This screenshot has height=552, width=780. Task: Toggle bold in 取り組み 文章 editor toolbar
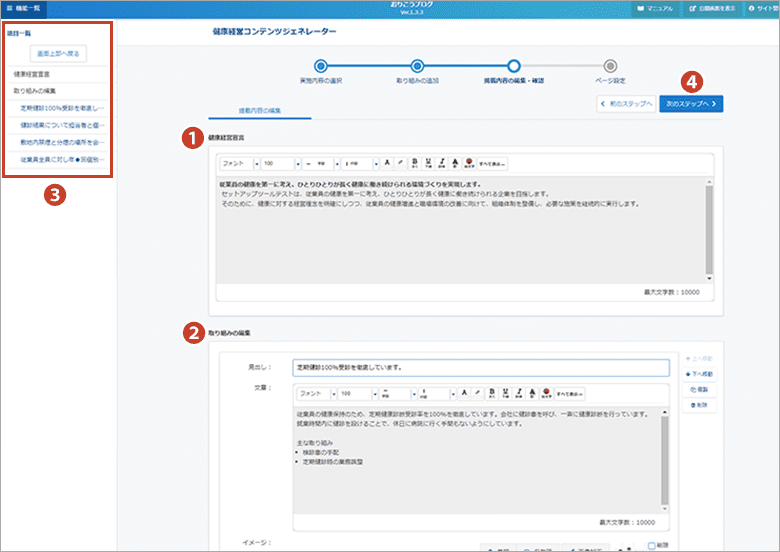489,393
